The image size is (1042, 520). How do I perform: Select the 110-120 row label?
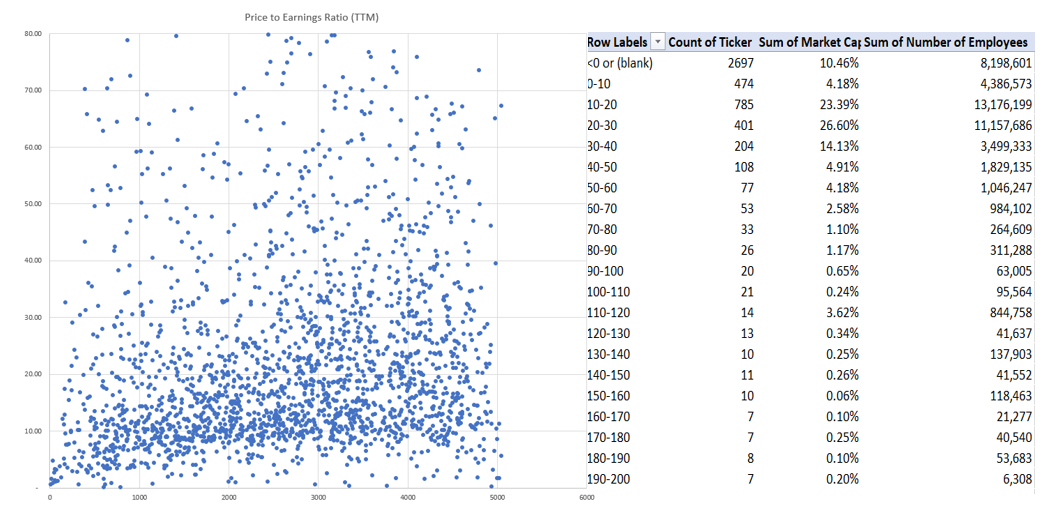coord(609,313)
